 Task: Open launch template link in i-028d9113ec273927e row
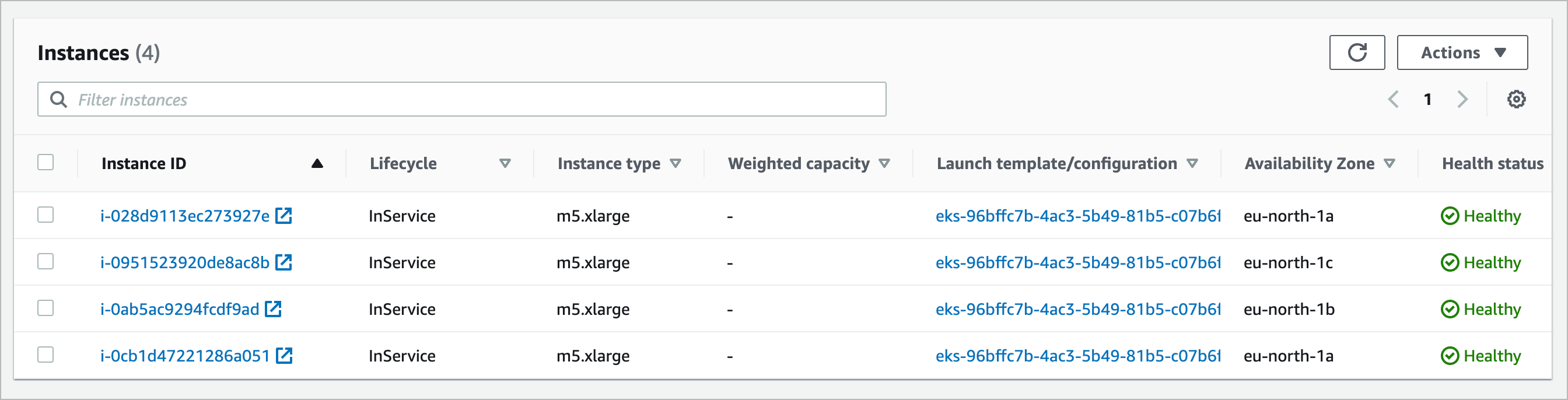[1078, 216]
